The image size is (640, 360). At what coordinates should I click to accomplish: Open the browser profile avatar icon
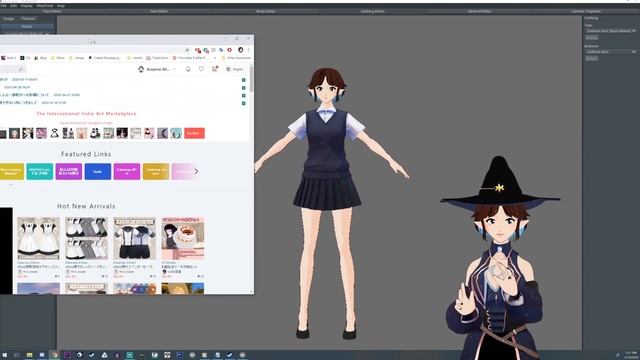click(240, 50)
